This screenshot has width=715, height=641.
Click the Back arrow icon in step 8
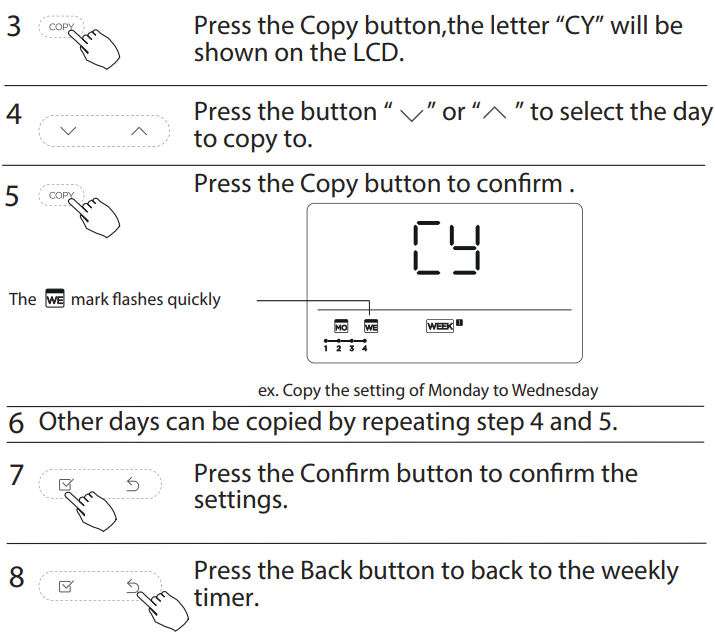tap(133, 586)
